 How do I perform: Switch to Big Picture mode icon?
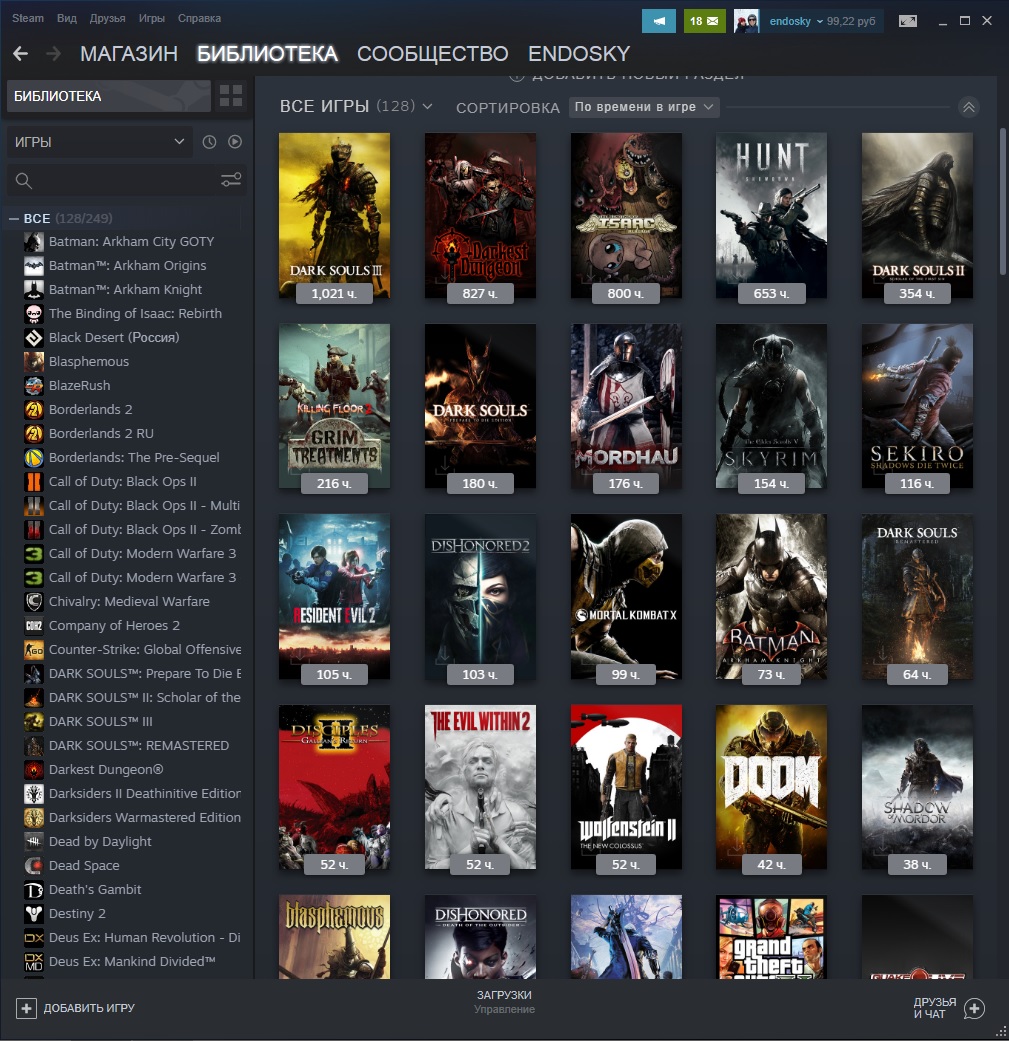pos(907,21)
